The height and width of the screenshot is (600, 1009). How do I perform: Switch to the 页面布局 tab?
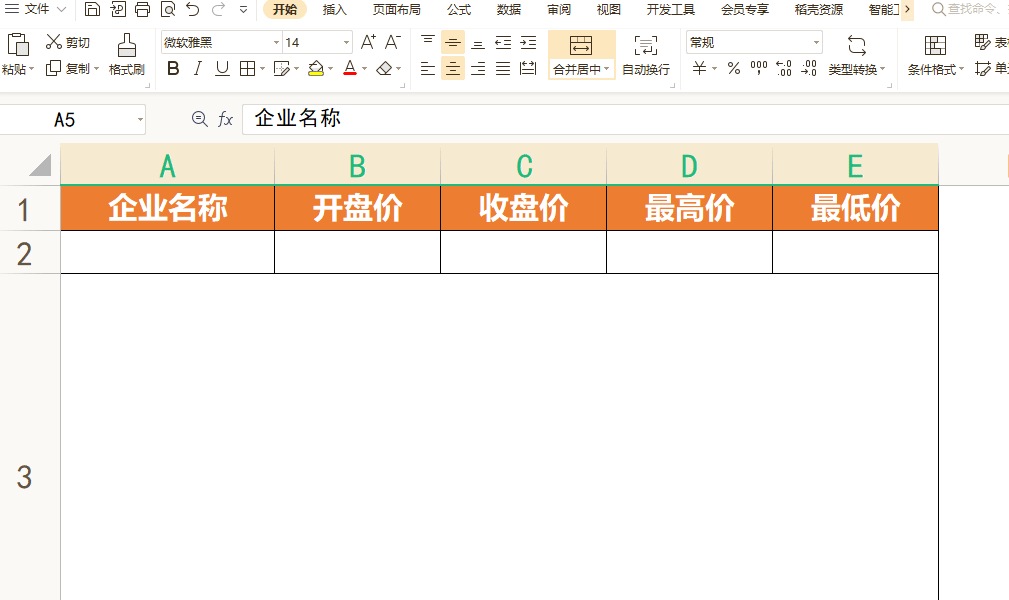tap(396, 10)
